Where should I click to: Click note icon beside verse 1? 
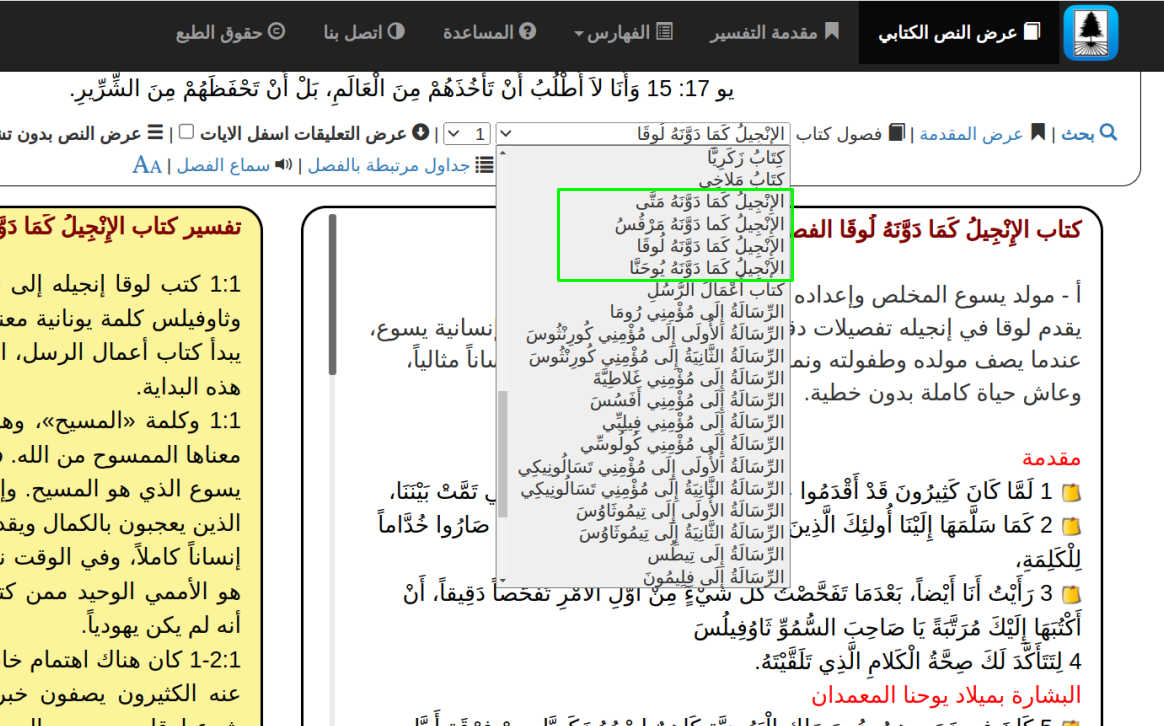click(x=1070, y=492)
